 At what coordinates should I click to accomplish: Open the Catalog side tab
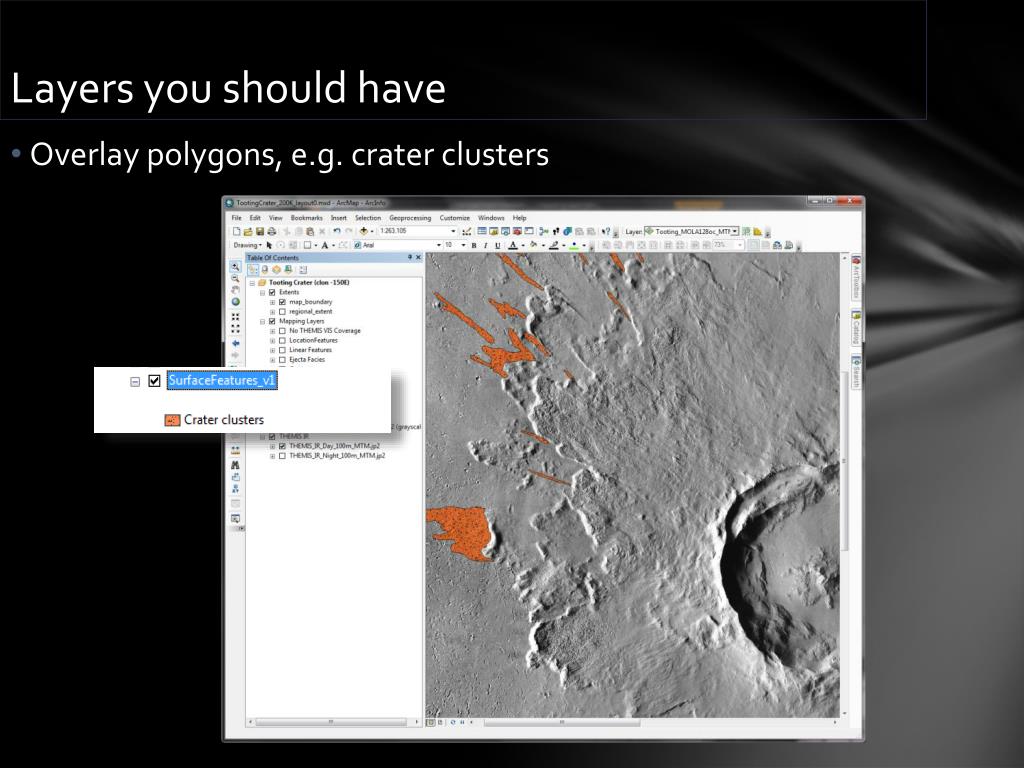pos(856,328)
